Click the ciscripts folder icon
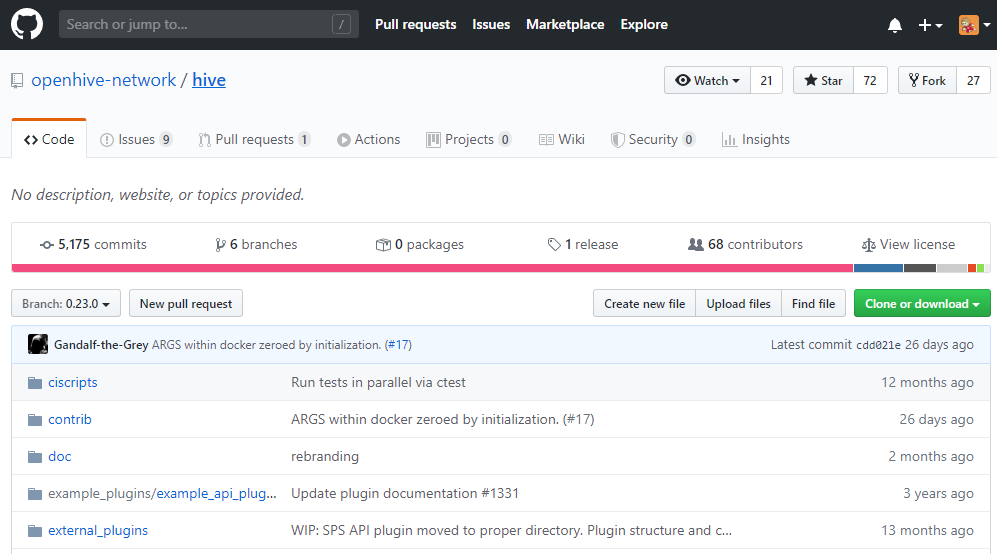Image resolution: width=997 pixels, height=554 pixels. (35, 383)
